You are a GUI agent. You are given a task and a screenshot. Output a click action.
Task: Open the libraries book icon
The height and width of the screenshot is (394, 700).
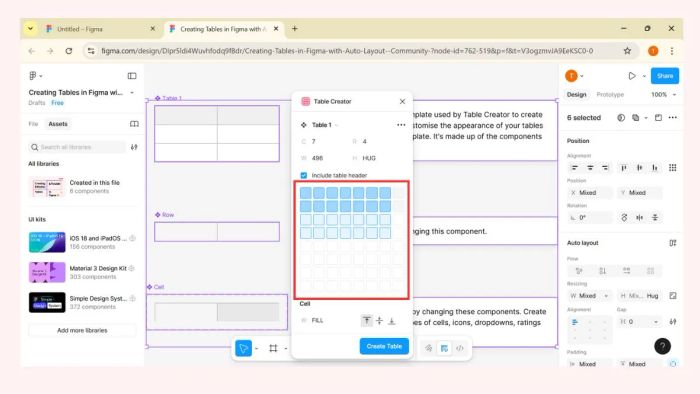(134, 124)
